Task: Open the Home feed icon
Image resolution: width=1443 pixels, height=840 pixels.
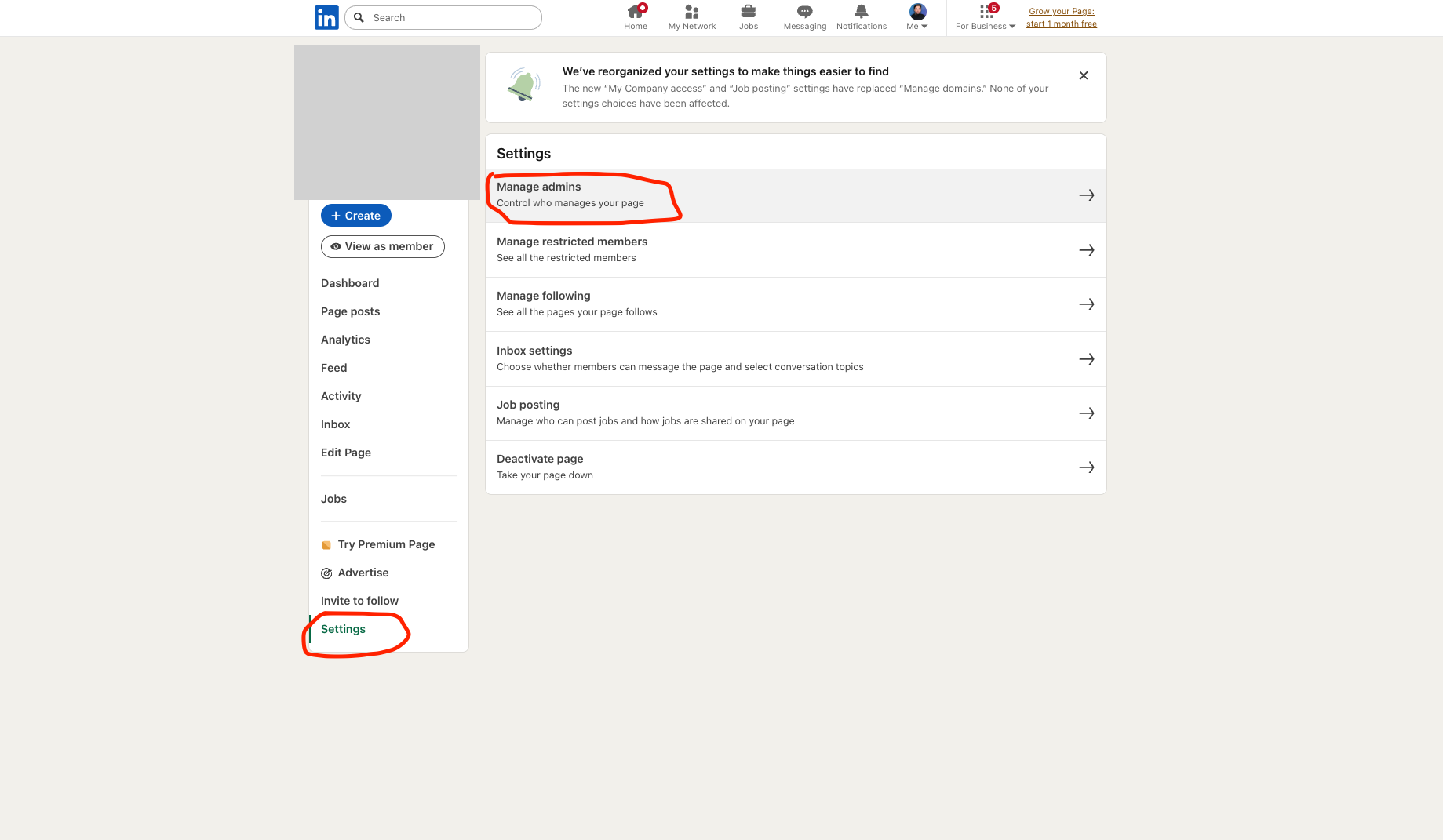Action: pyautogui.click(x=636, y=12)
